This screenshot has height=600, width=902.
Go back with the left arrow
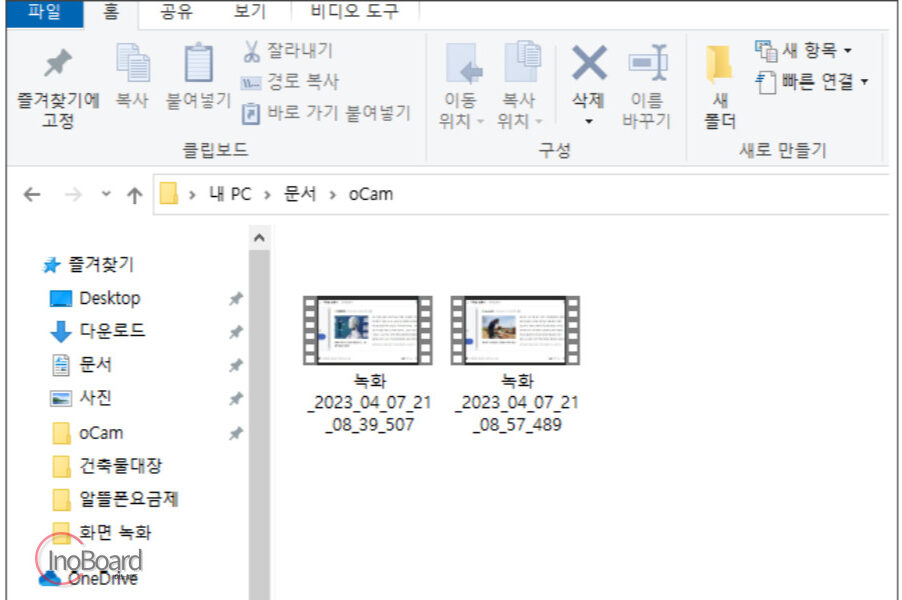[32, 194]
